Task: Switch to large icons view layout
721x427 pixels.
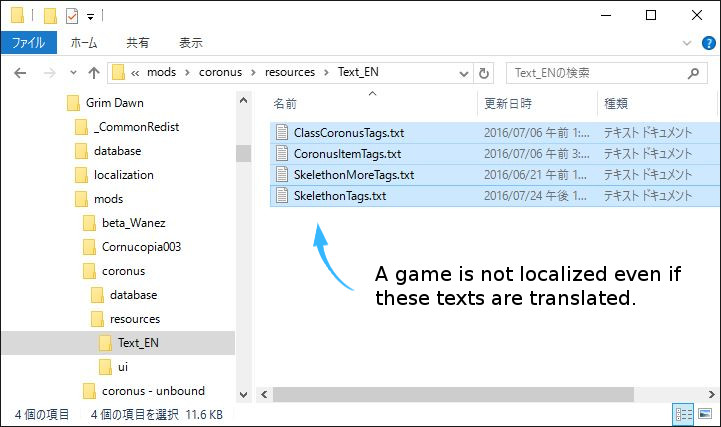Action: (703, 414)
